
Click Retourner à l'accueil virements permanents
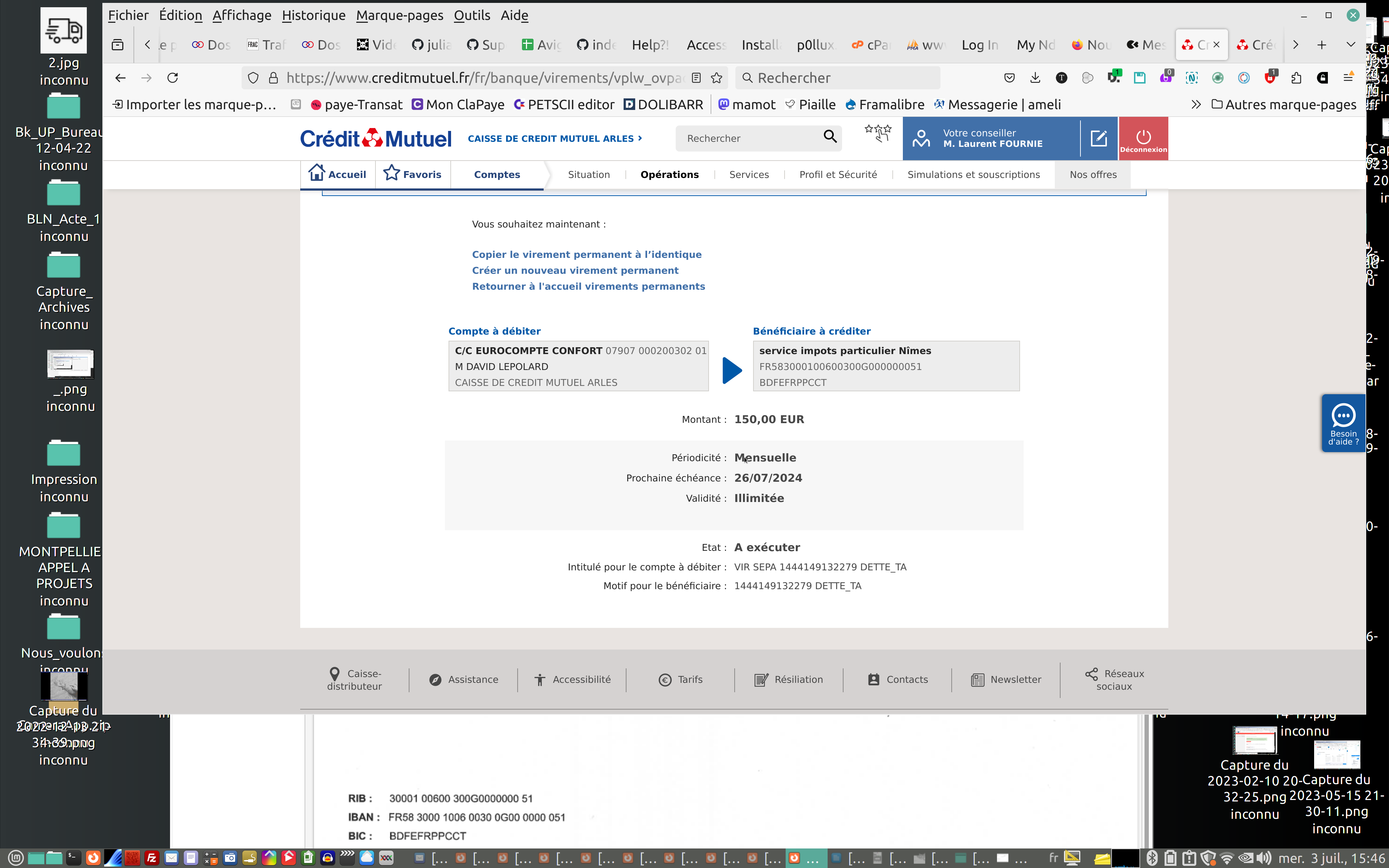tap(588, 286)
